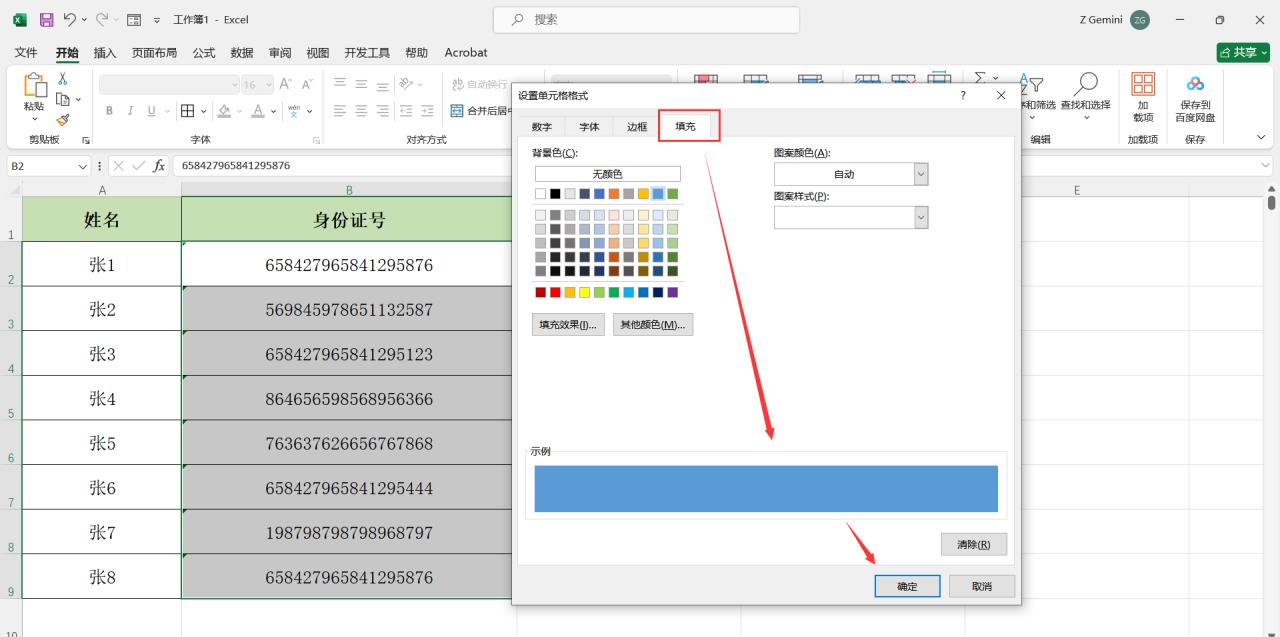1280x637 pixels.
Task: Expand the Name Box dropdown arrow
Action: [83, 166]
